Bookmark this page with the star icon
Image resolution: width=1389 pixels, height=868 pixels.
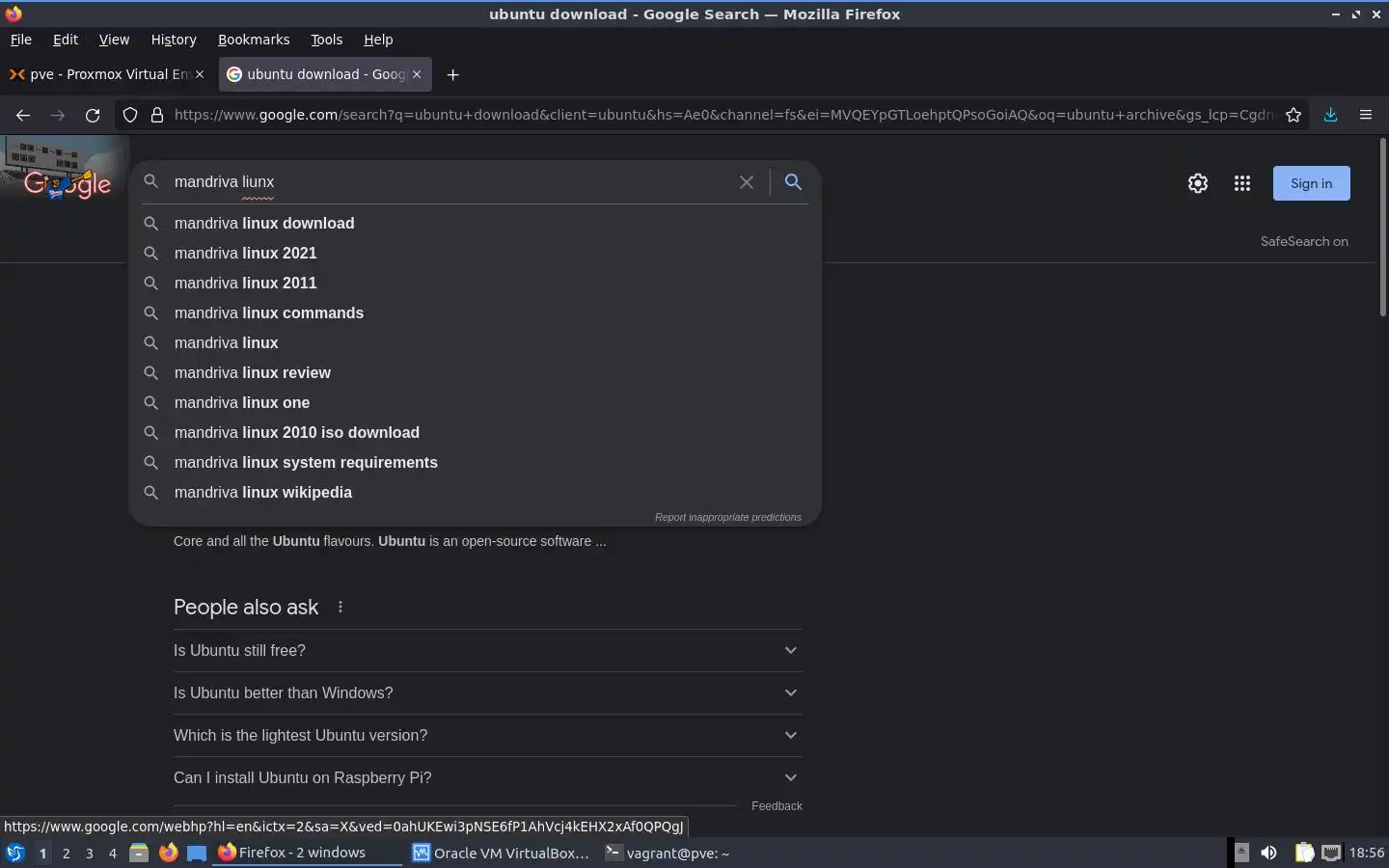[x=1294, y=115]
